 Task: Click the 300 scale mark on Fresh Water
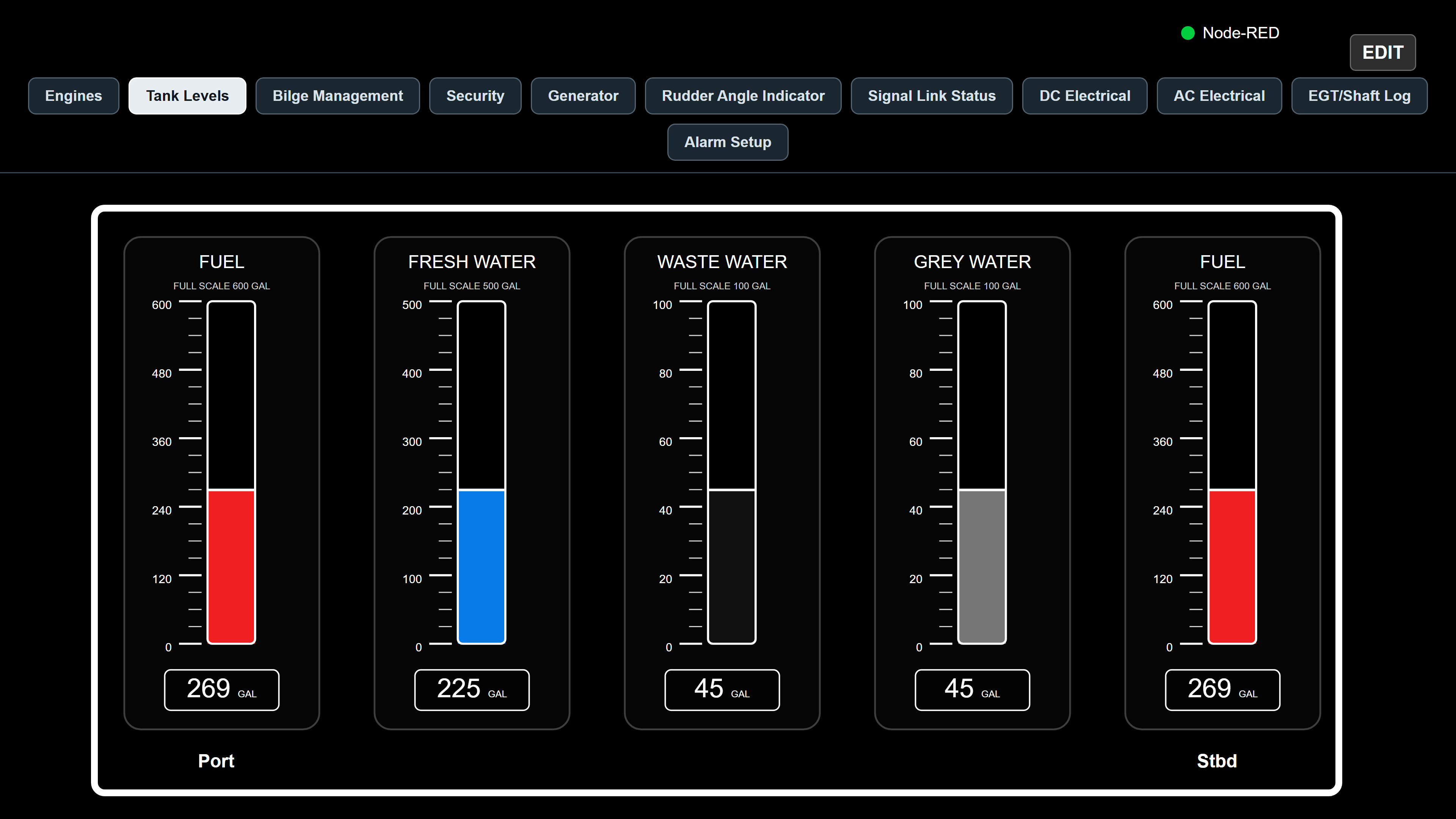tap(411, 442)
